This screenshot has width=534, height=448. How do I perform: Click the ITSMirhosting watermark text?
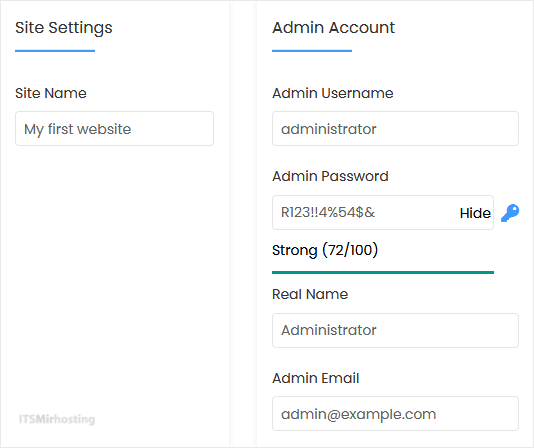coord(57,419)
